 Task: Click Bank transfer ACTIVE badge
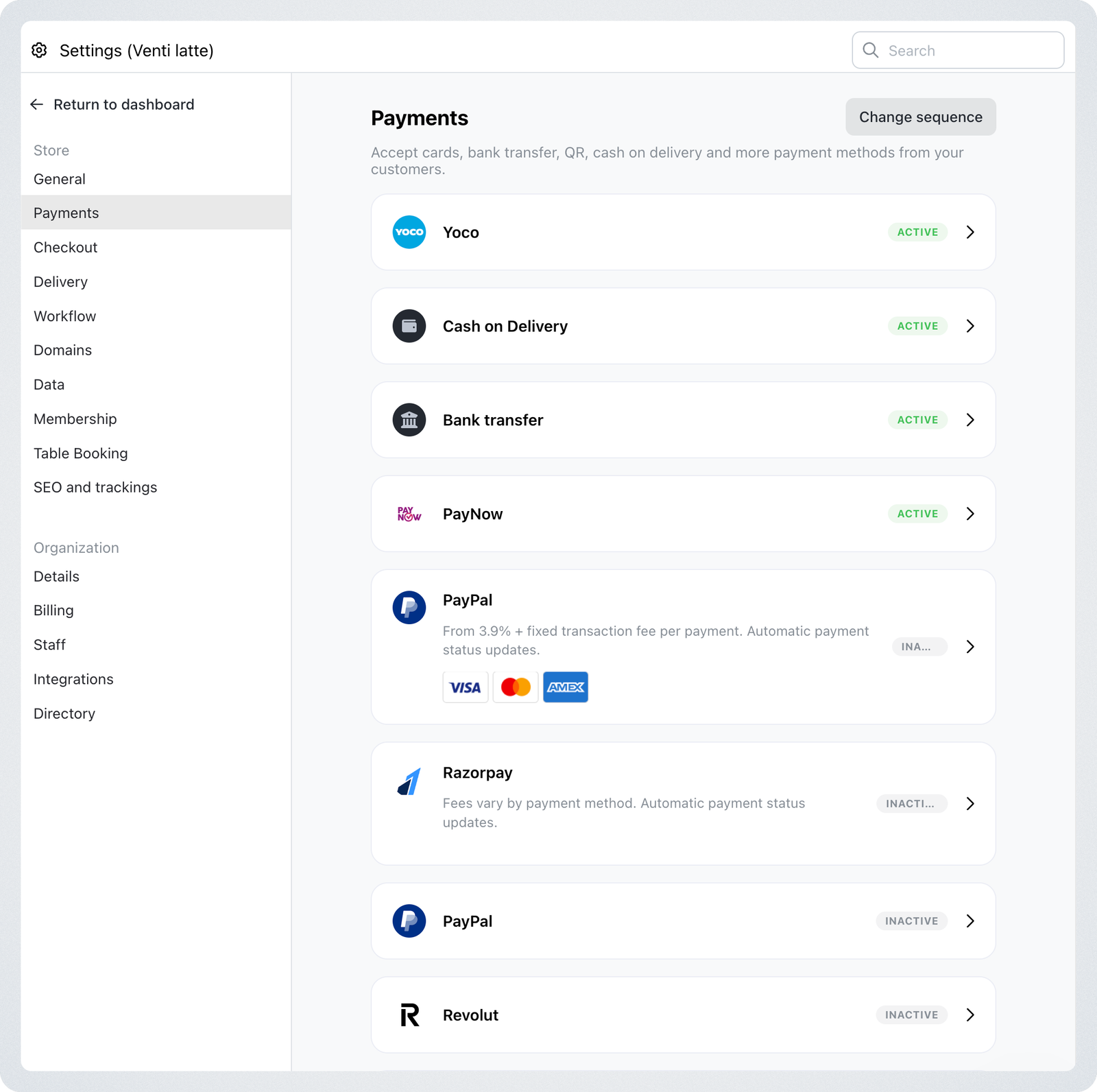tap(917, 420)
